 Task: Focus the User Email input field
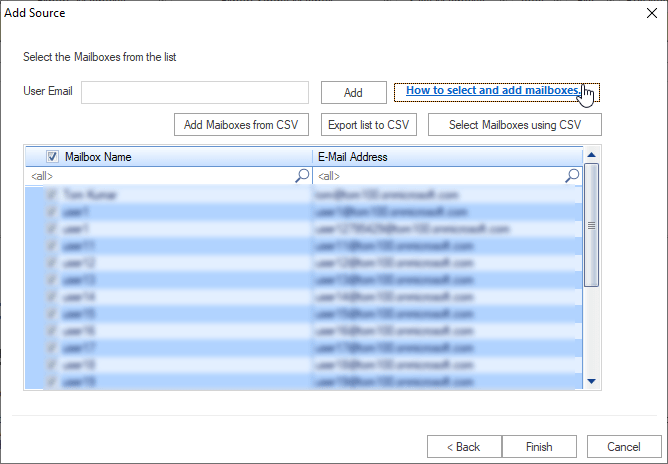coord(195,92)
